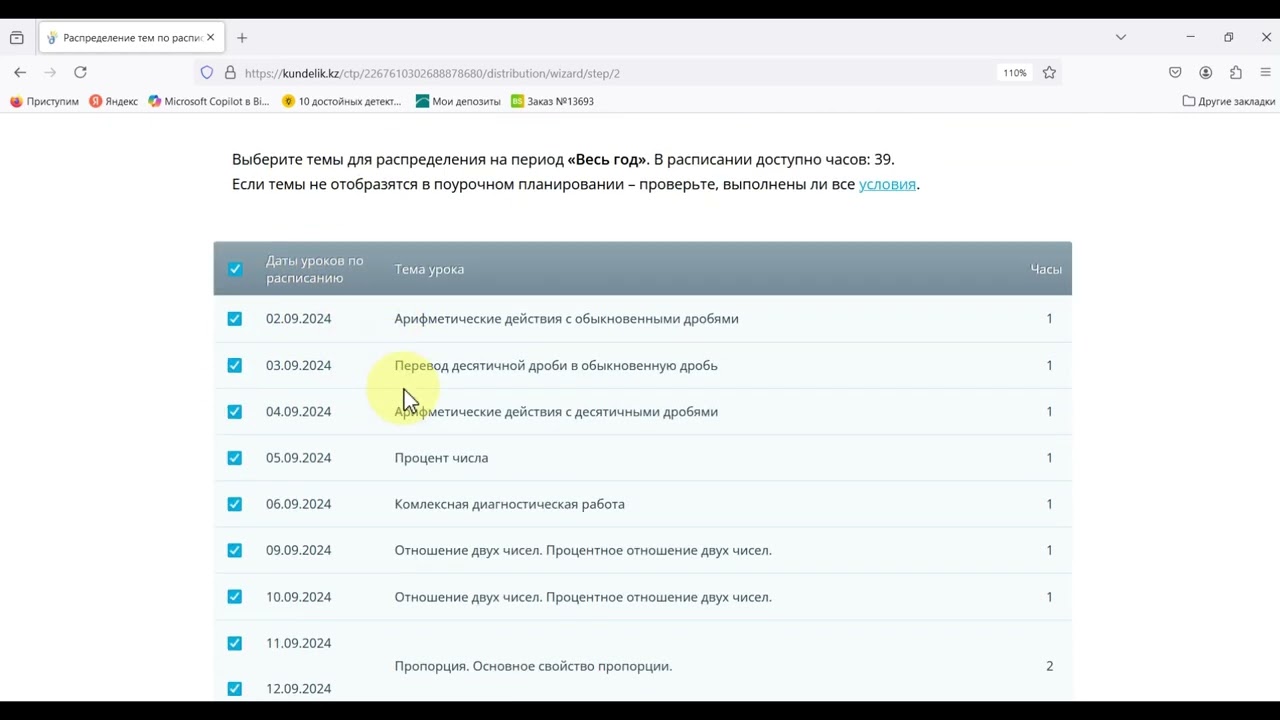Follow the условия link
1280x720 pixels.
point(887,184)
